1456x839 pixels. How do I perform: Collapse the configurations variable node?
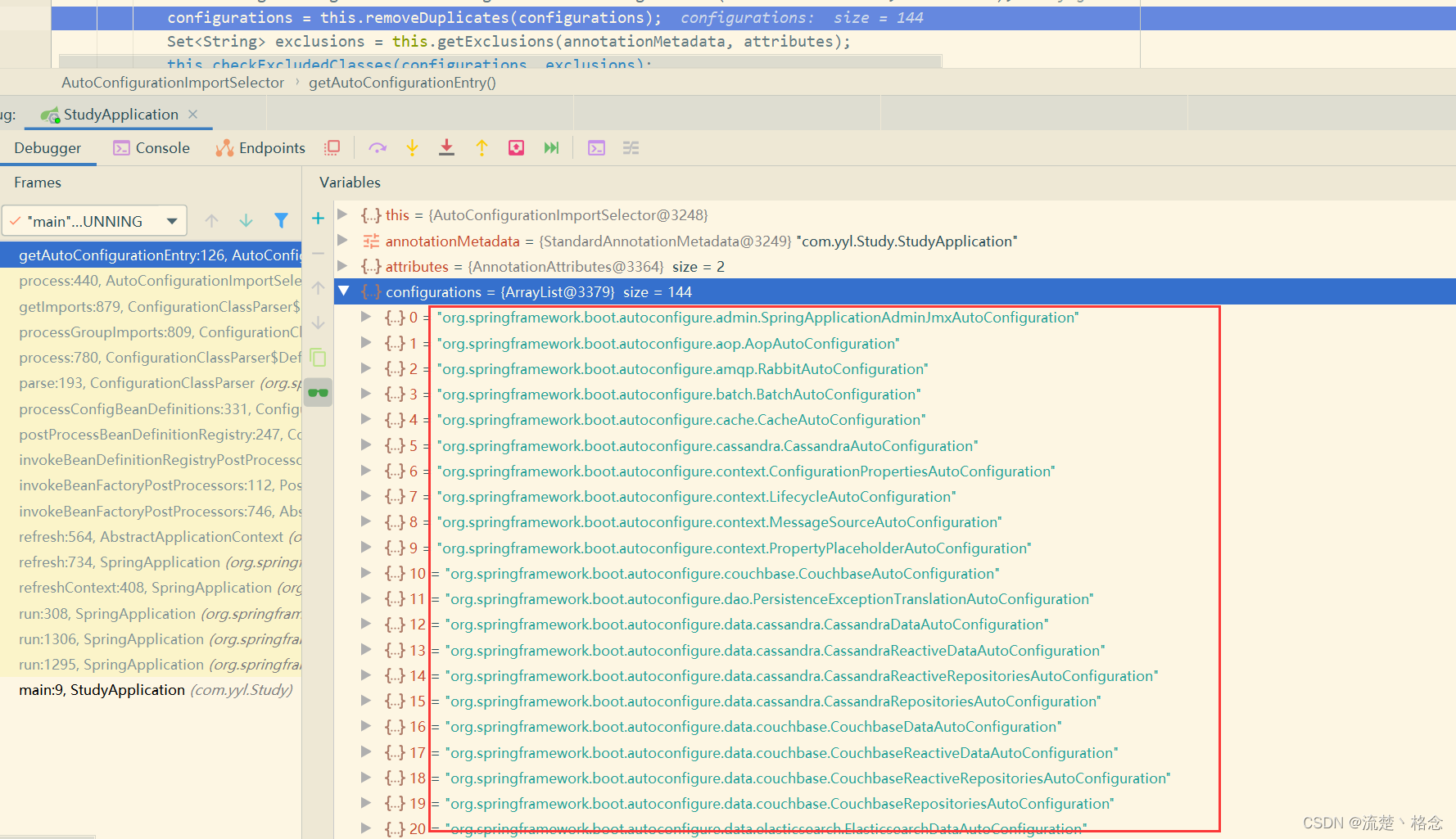pos(344,291)
